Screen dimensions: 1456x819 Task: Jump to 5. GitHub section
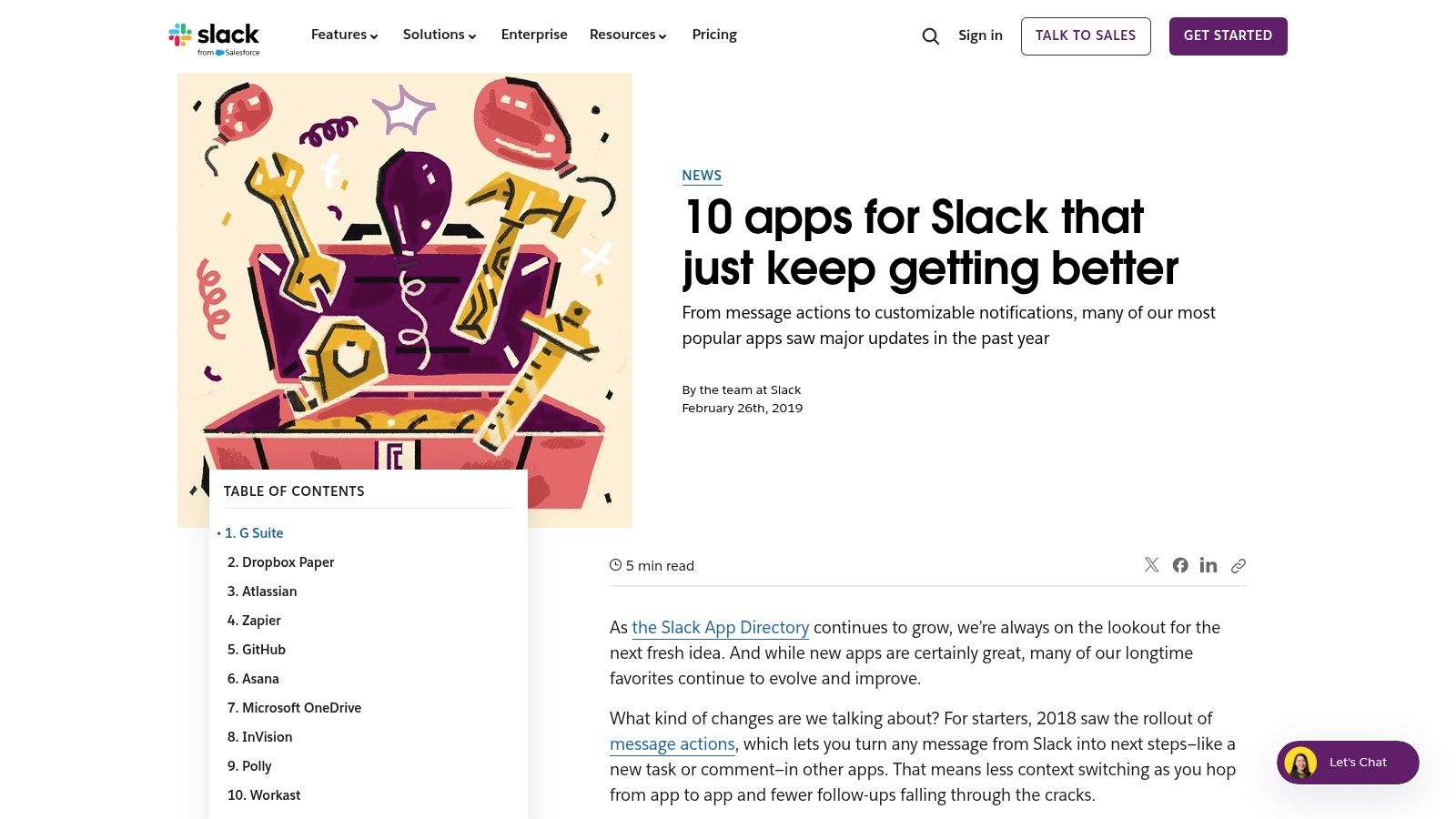(257, 650)
